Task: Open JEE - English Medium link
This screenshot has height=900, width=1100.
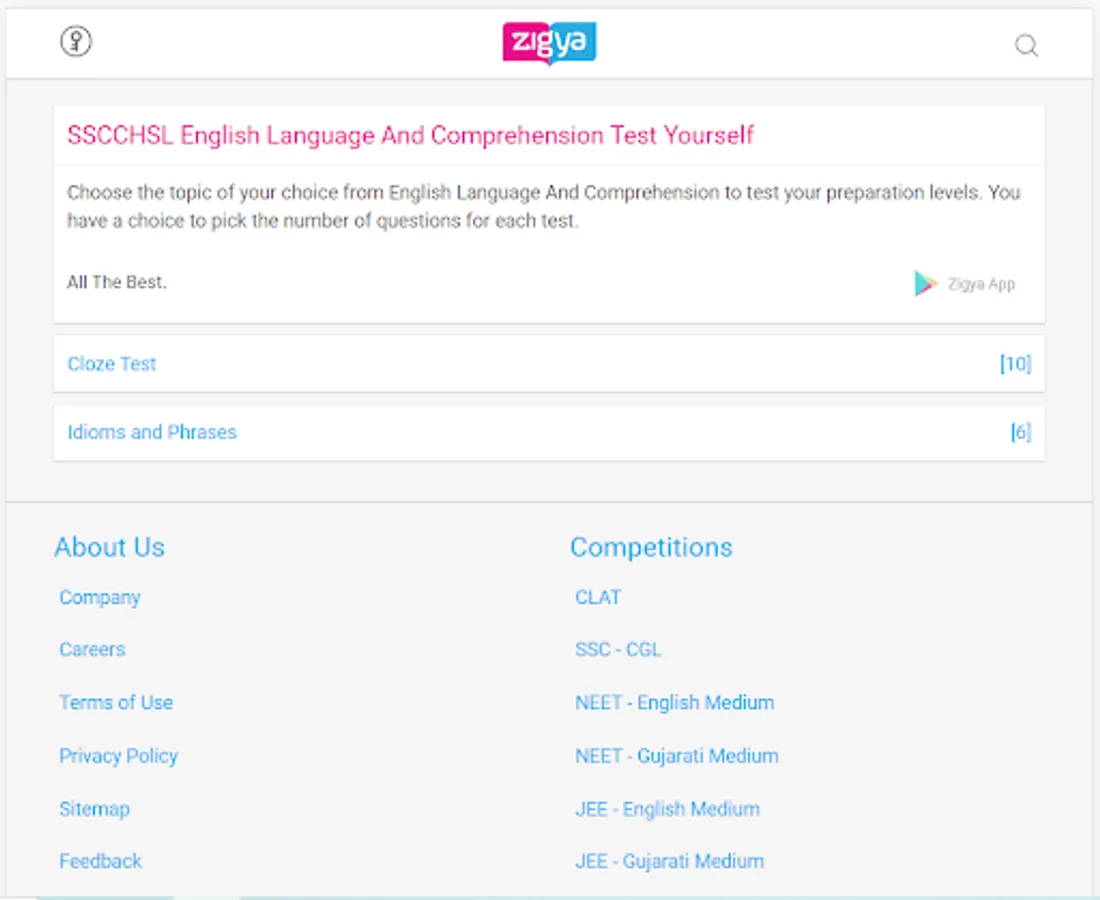Action: click(x=667, y=809)
